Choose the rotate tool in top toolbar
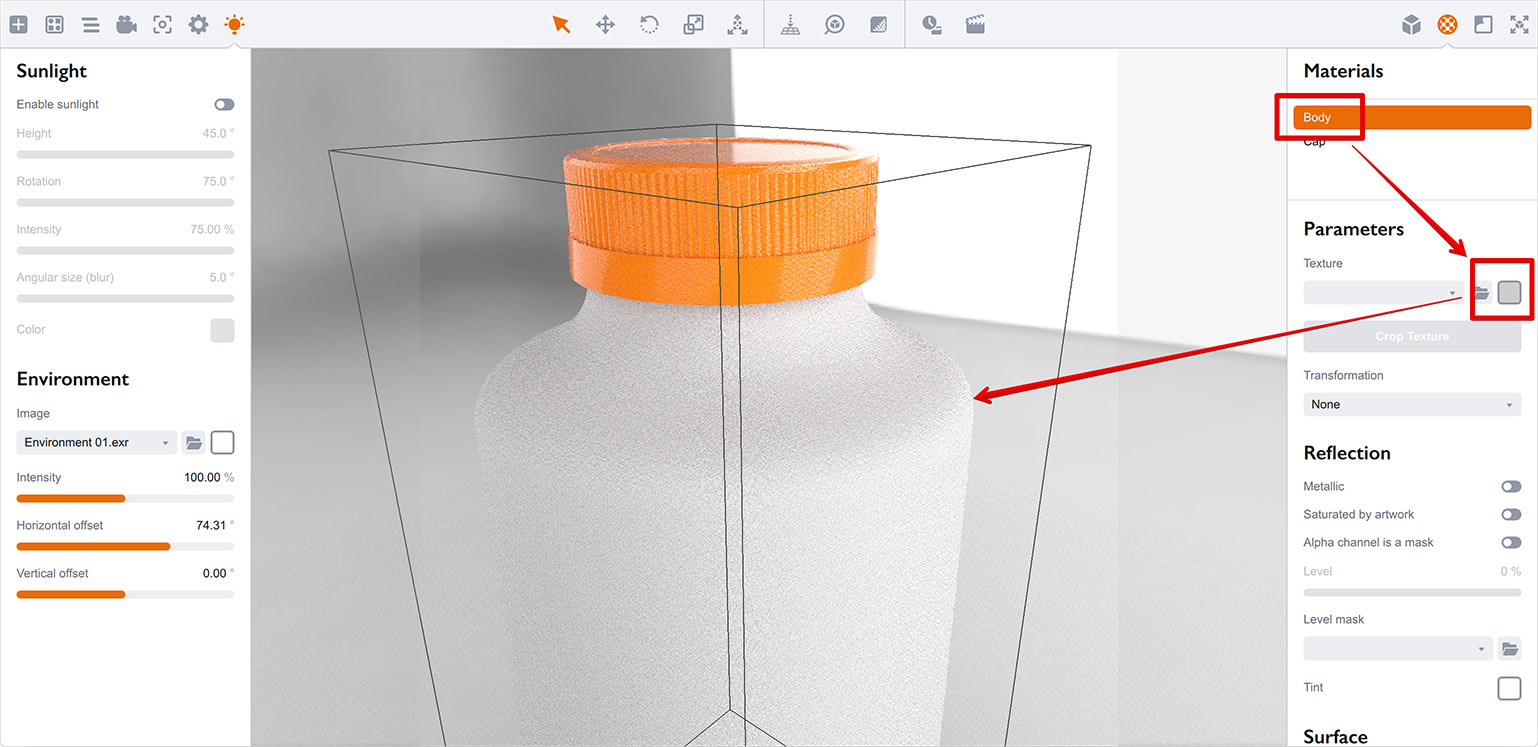Screen dimensions: 1538x747 coord(649,24)
